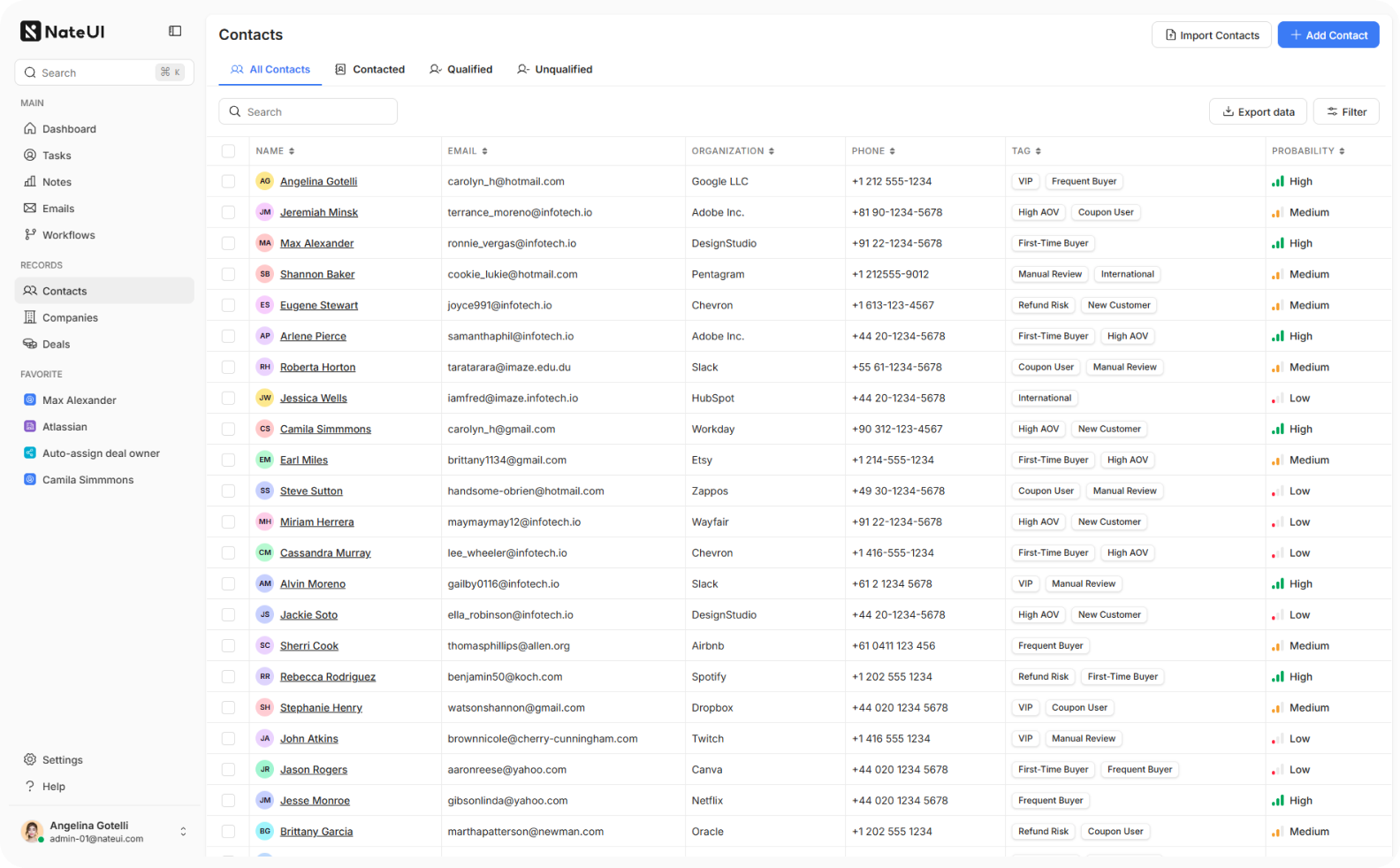Go to Tasks in the sidebar
This screenshot has width=1400, height=868.
104,156
